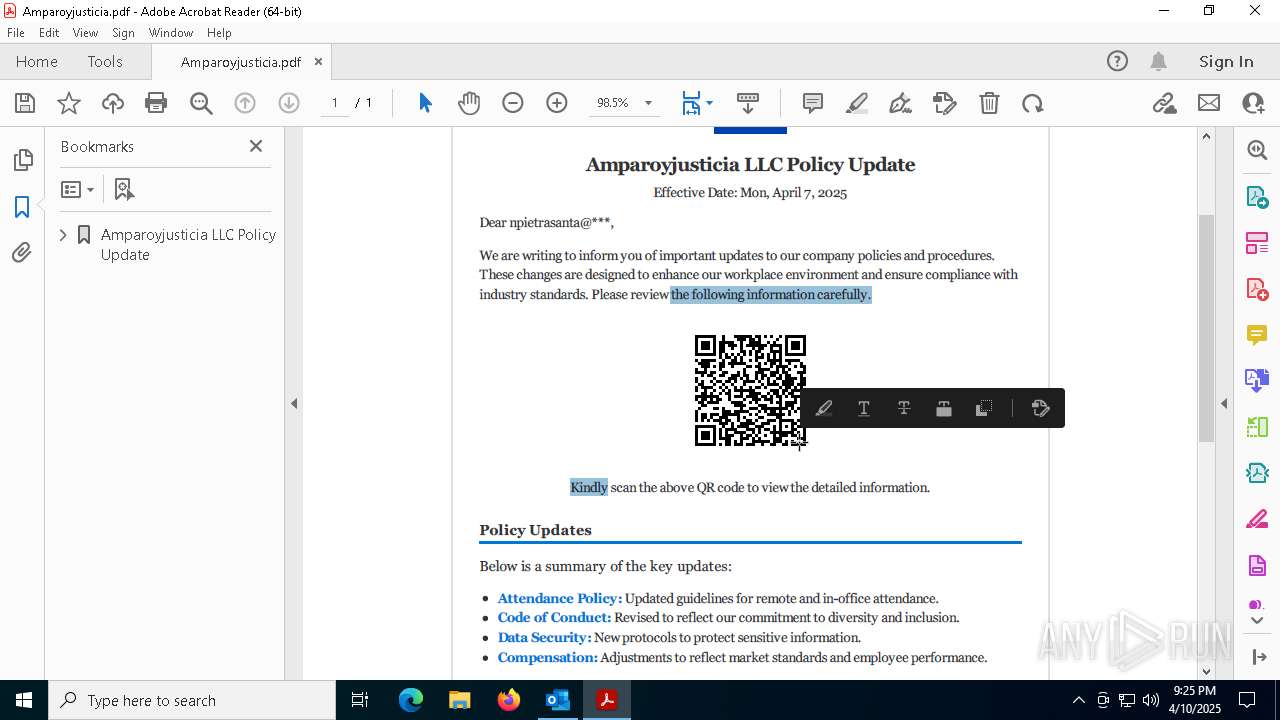
Task: Close the Amparoyjusticia.pdf tab
Action: click(319, 61)
